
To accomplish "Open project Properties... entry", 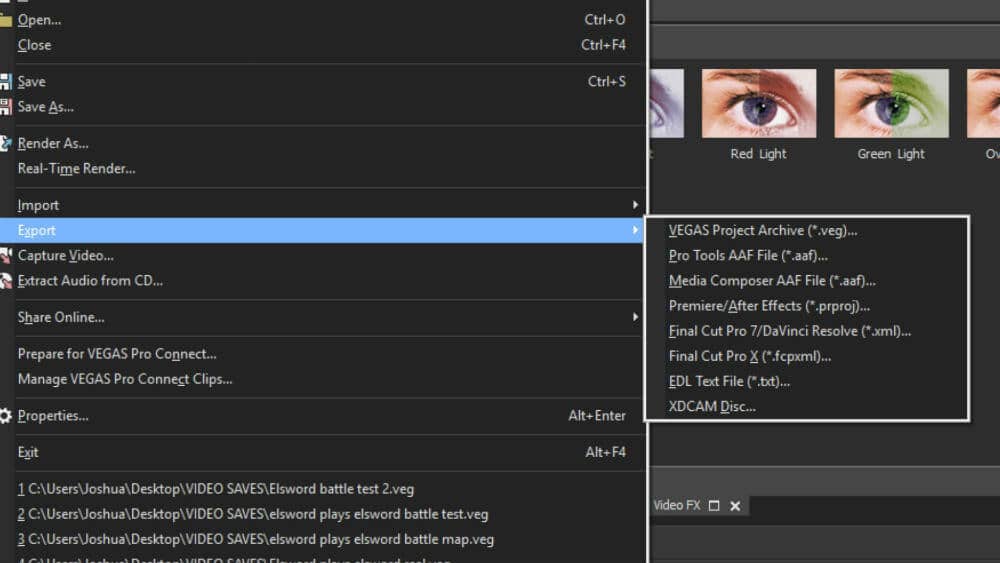I will [x=321, y=416].
